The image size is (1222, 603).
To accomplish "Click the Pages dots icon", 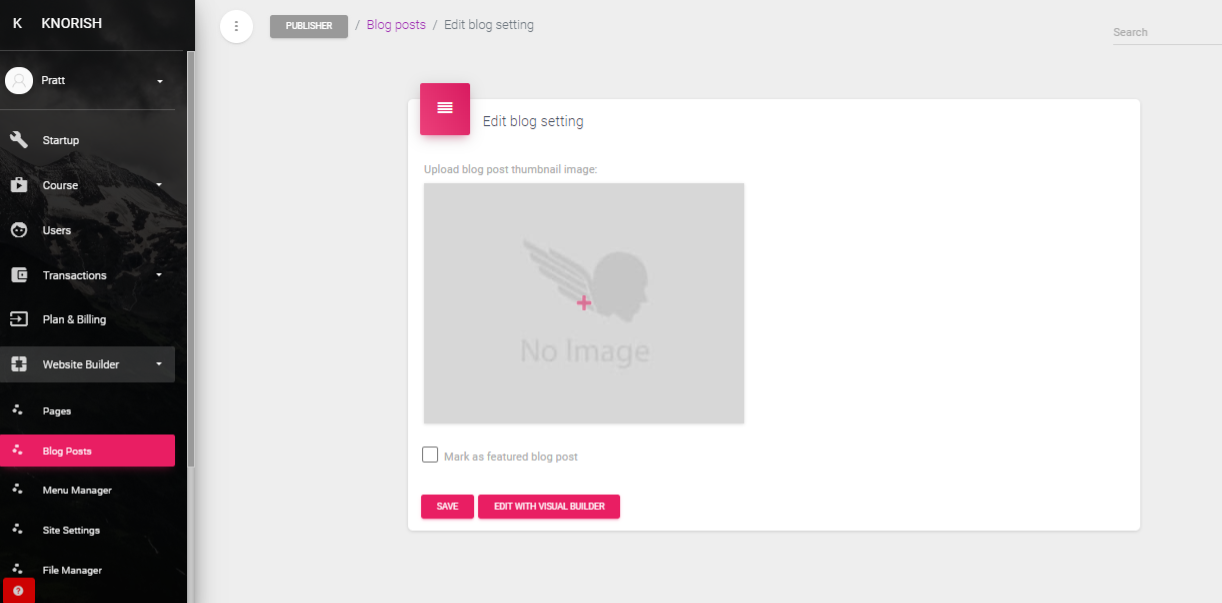I will [x=18, y=410].
